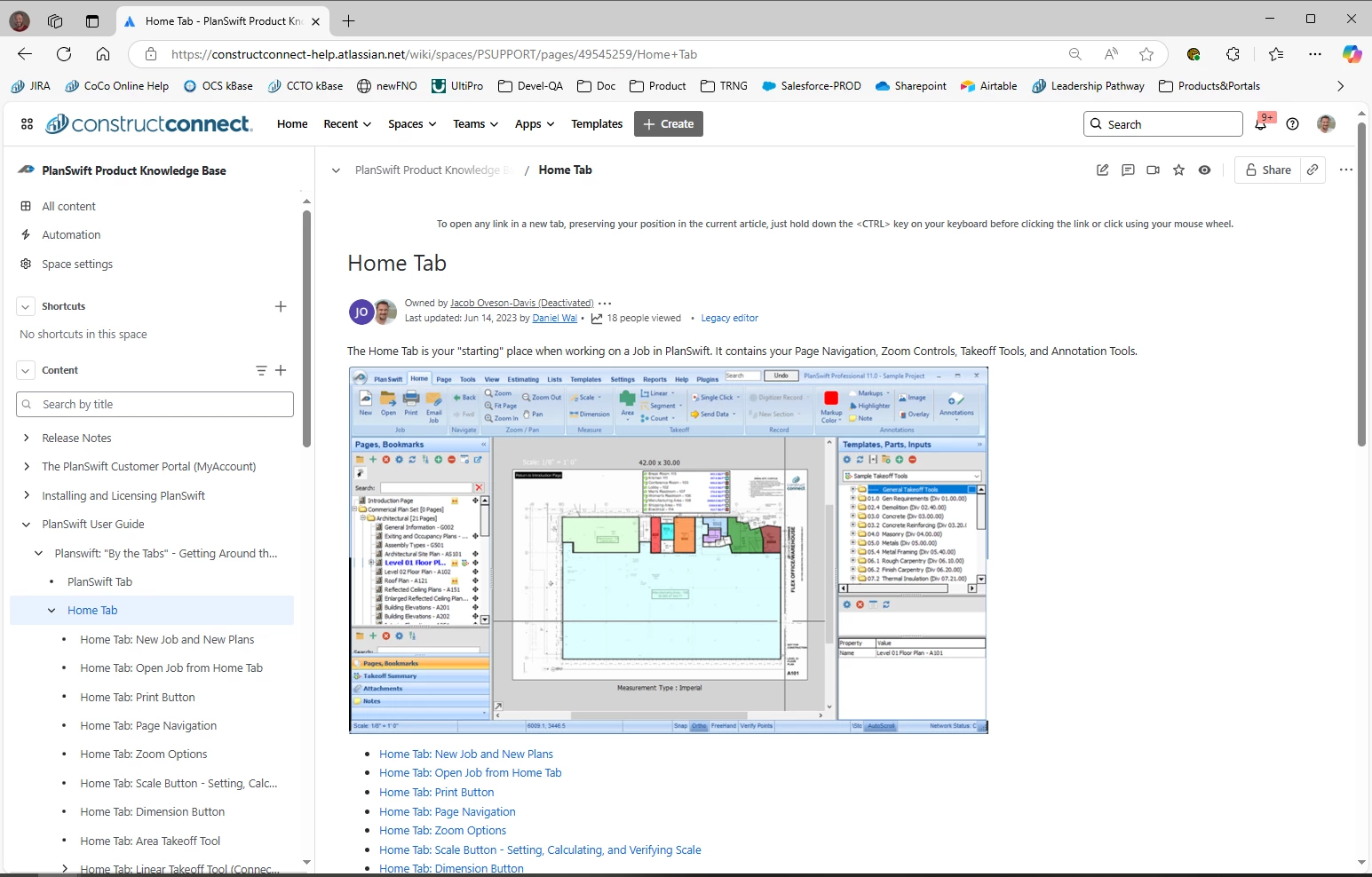Collapse PlanSwift User Guide tree

tap(26, 524)
